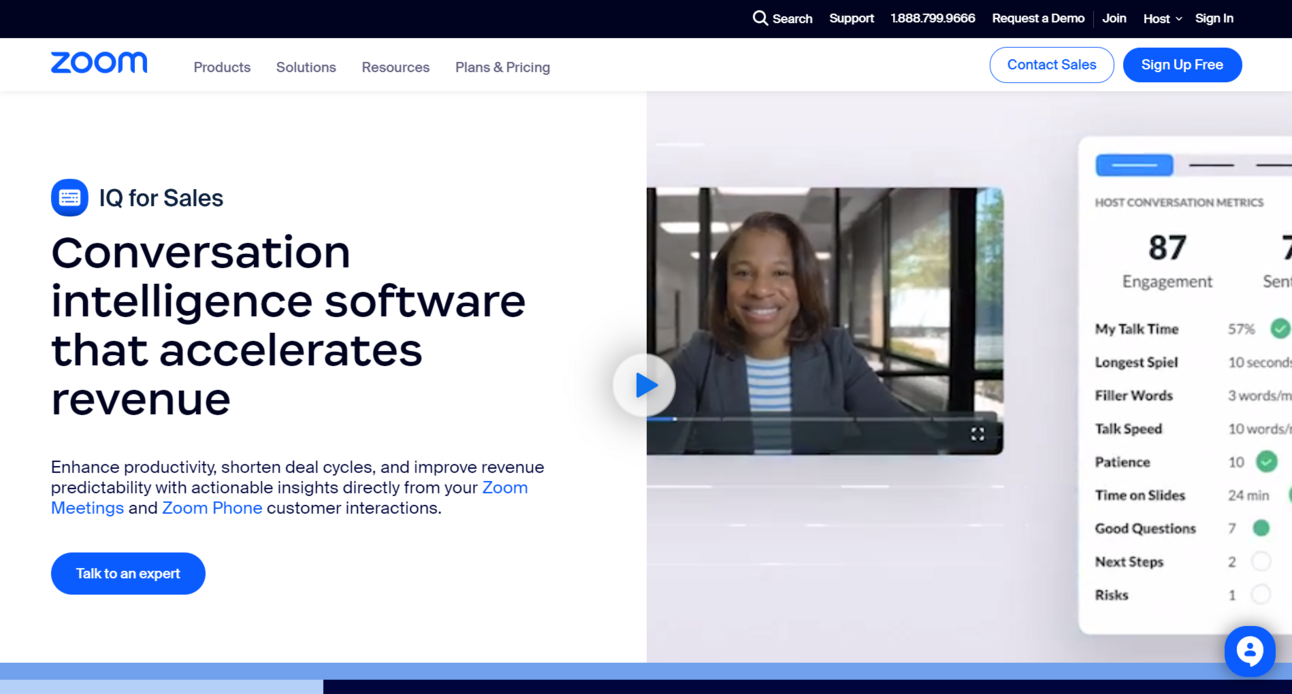Click the Patience green checkmark
This screenshot has width=1292, height=694.
(x=1267, y=461)
